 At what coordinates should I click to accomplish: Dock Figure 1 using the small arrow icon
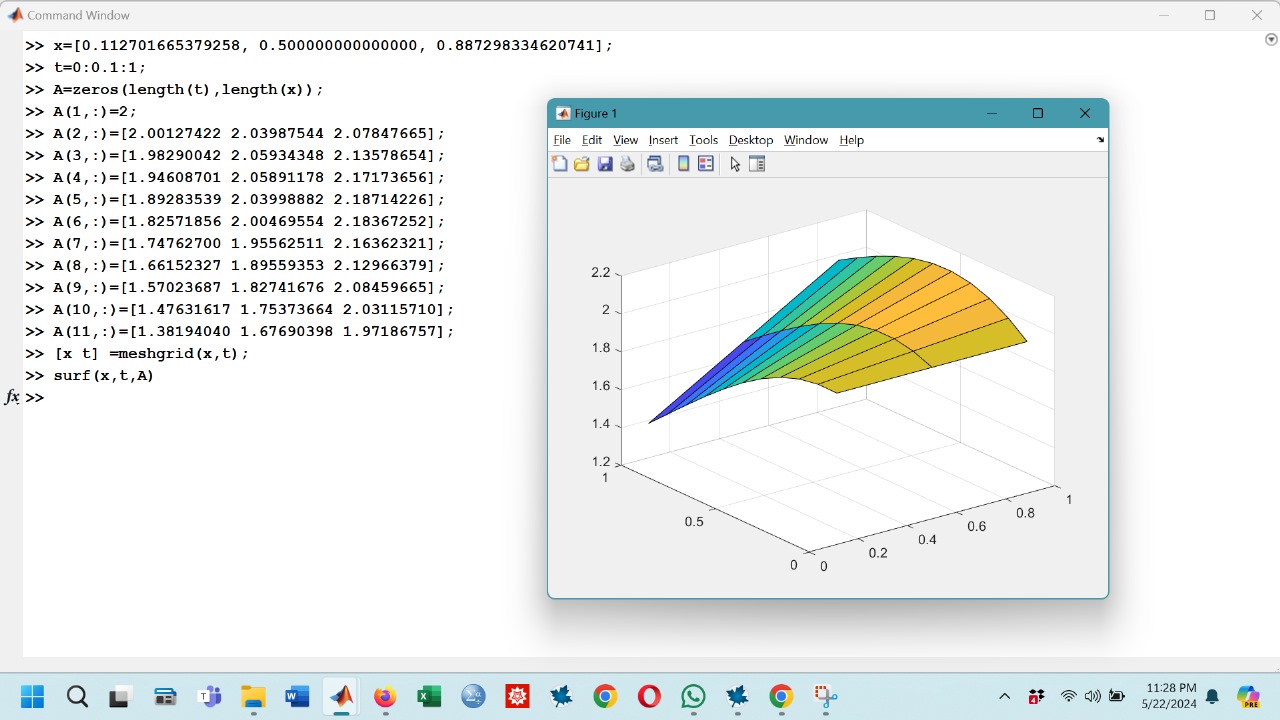pyautogui.click(x=1101, y=140)
